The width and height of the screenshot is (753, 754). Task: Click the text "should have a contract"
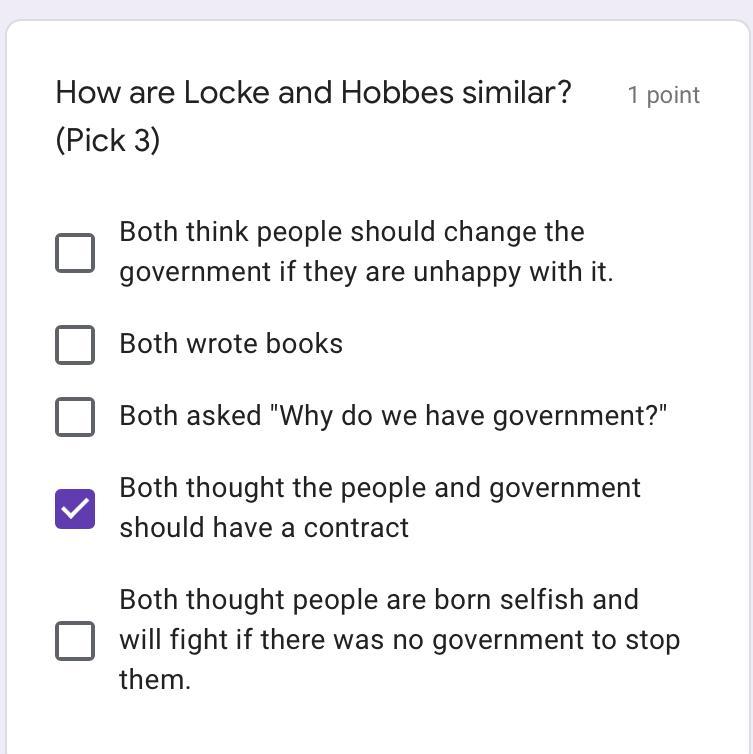pyautogui.click(x=264, y=528)
